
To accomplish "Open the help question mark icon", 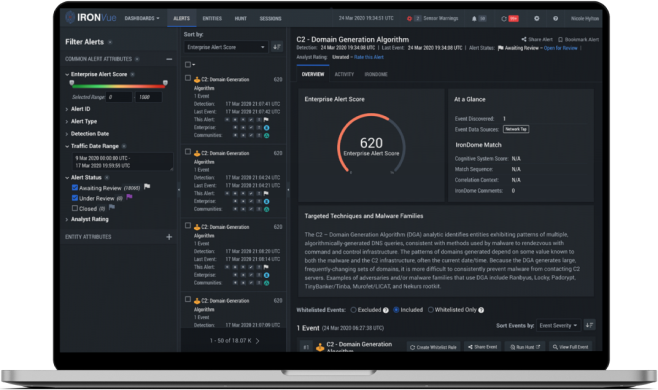I will click(555, 18).
